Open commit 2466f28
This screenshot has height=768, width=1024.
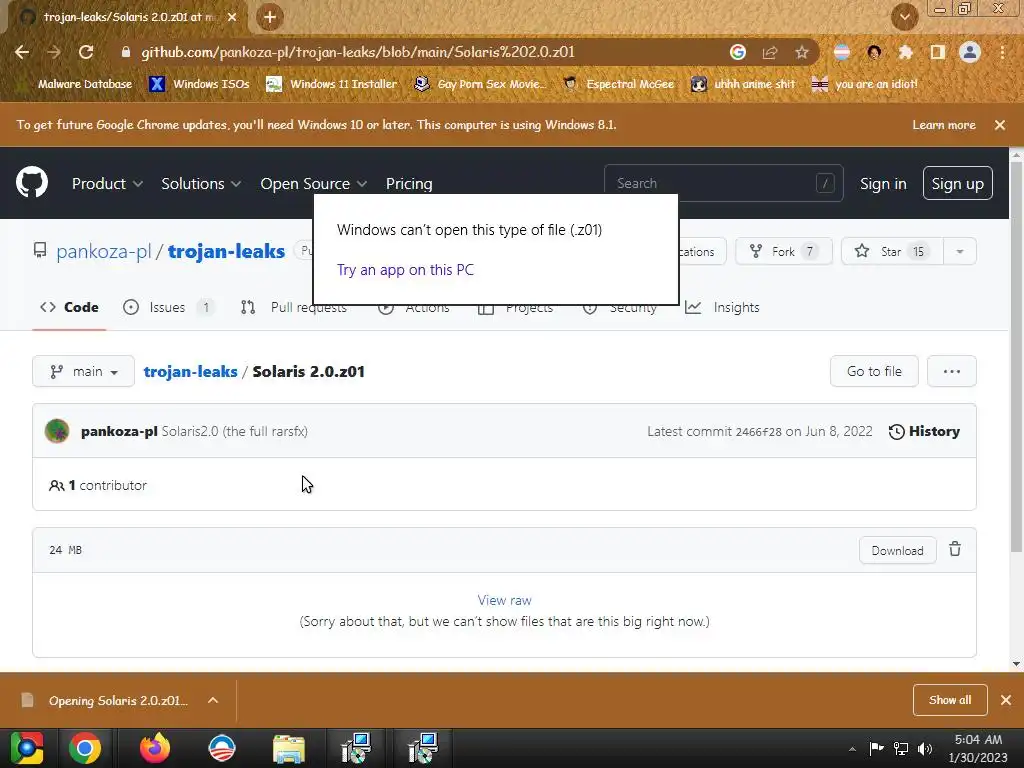click(x=758, y=432)
